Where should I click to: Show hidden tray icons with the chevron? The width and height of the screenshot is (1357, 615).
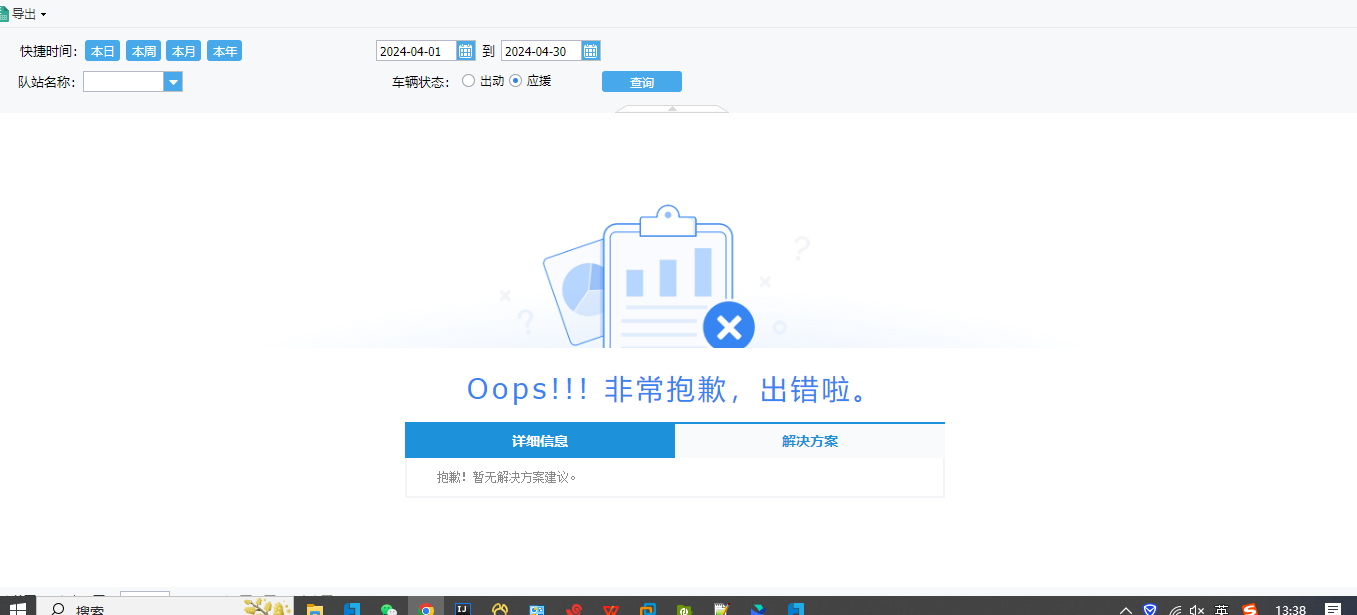[x=1125, y=609]
